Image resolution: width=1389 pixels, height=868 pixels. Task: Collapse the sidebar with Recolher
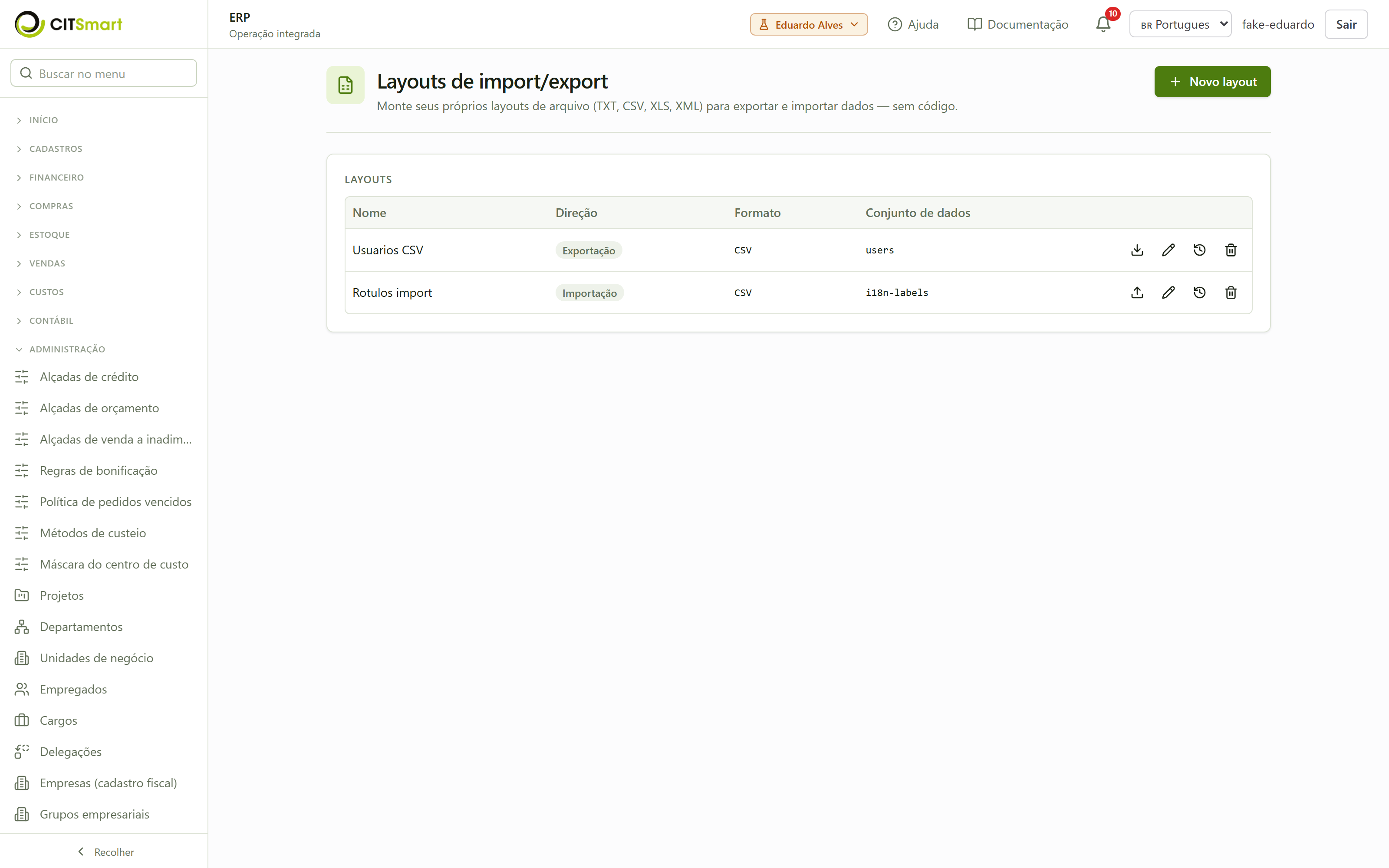point(105,852)
